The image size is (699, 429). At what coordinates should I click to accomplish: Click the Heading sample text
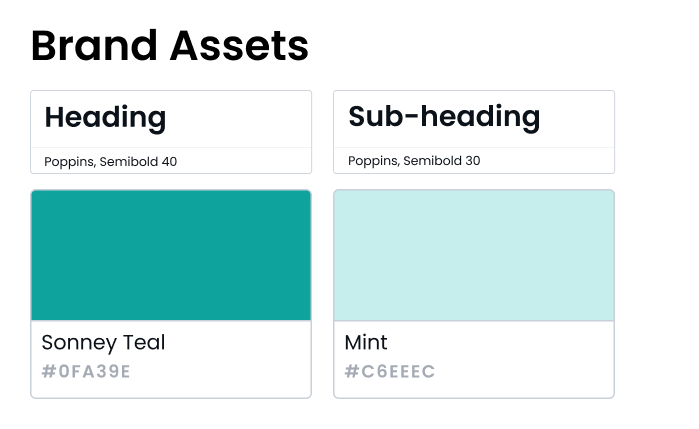click(x=105, y=117)
